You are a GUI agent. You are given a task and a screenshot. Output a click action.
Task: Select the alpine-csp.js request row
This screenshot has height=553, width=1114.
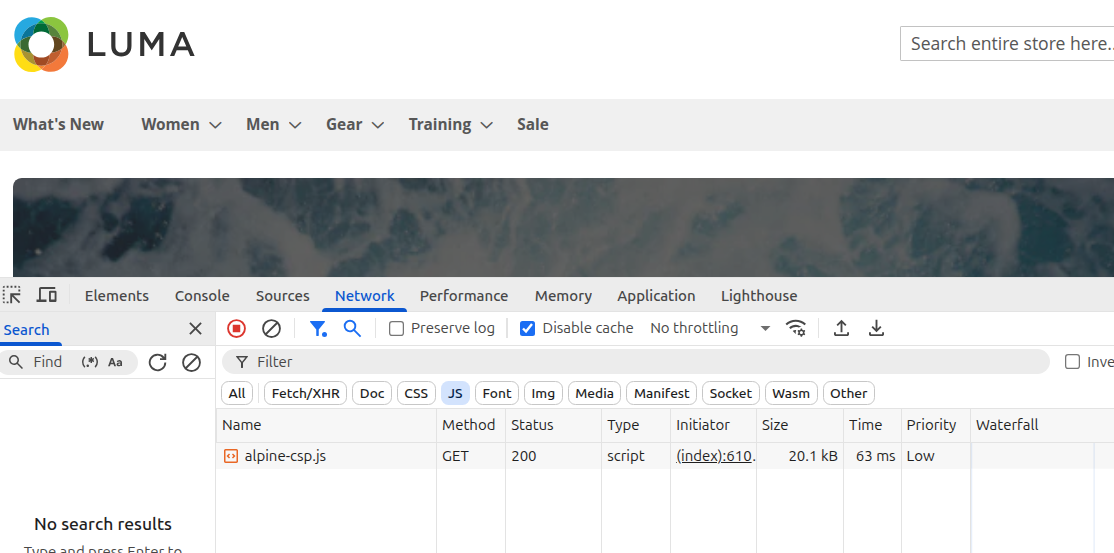665,456
